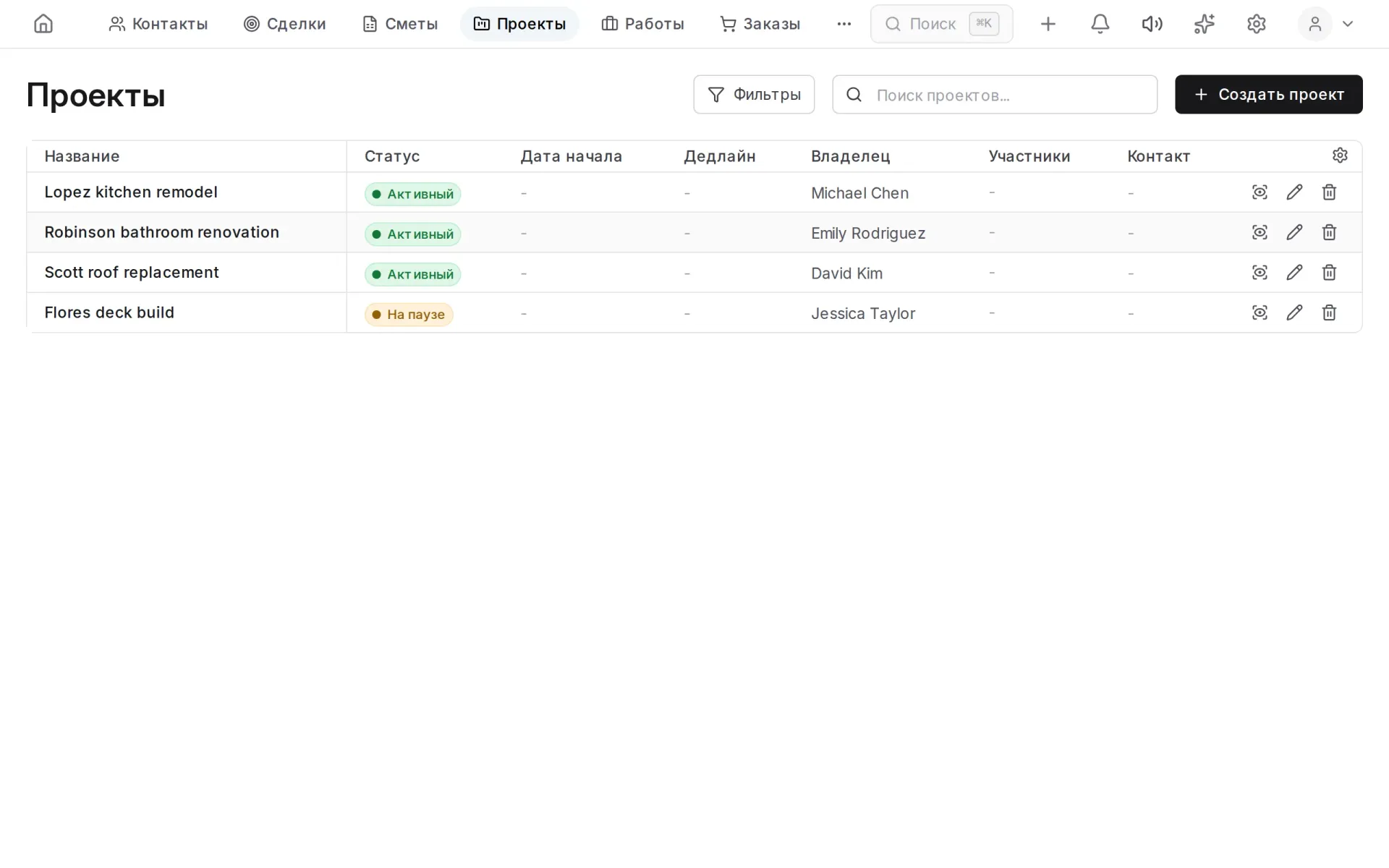The width and height of the screenshot is (1389, 868).
Task: Open Robinson bathroom renovation project
Action: [x=162, y=232]
